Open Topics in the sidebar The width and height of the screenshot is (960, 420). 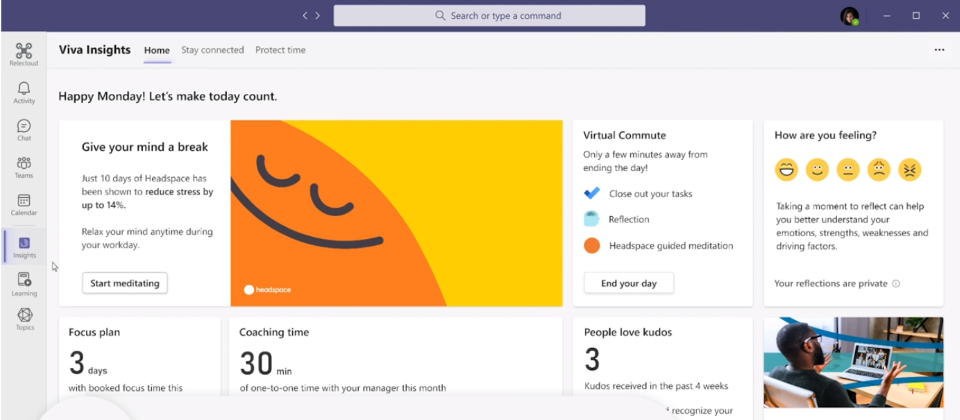pos(24,319)
